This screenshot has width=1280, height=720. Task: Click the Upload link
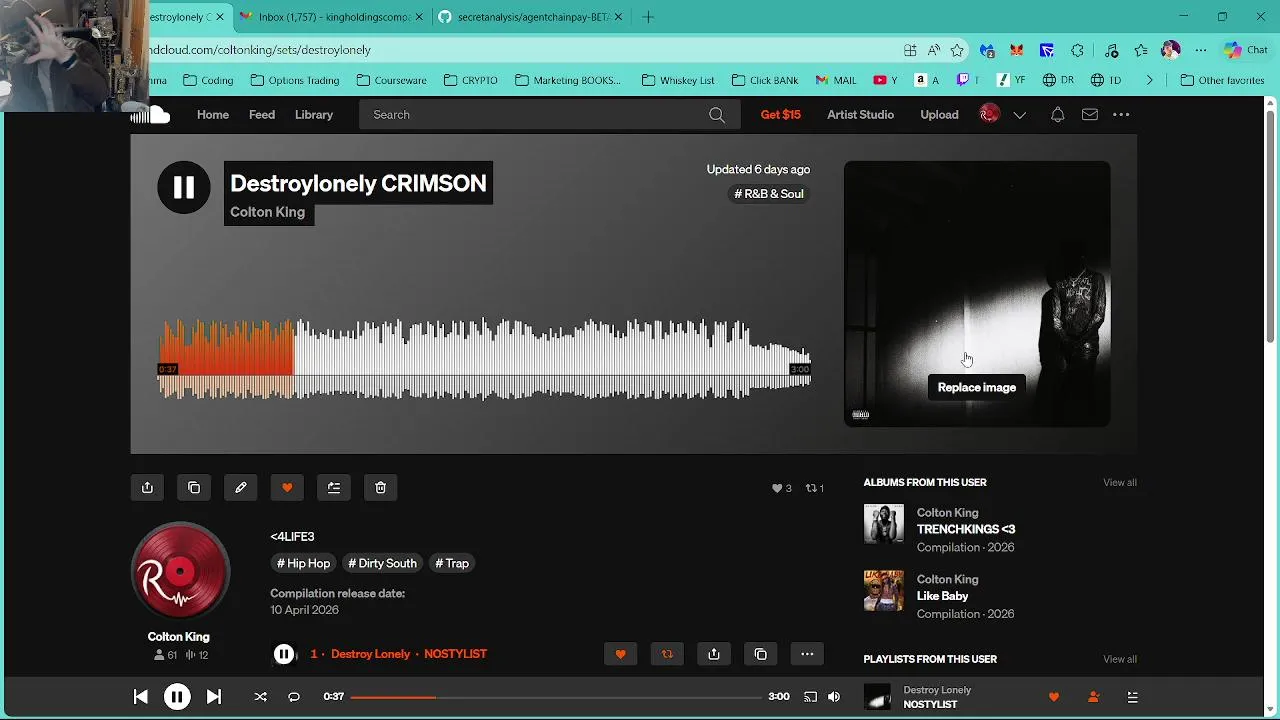coord(939,115)
